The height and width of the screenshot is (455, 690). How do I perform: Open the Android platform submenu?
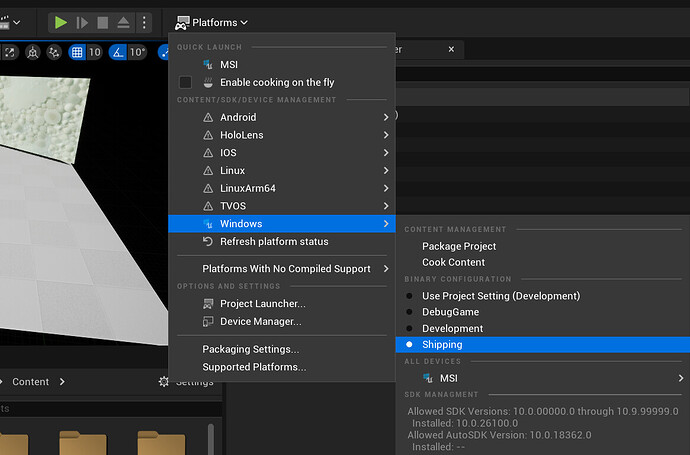[282, 117]
